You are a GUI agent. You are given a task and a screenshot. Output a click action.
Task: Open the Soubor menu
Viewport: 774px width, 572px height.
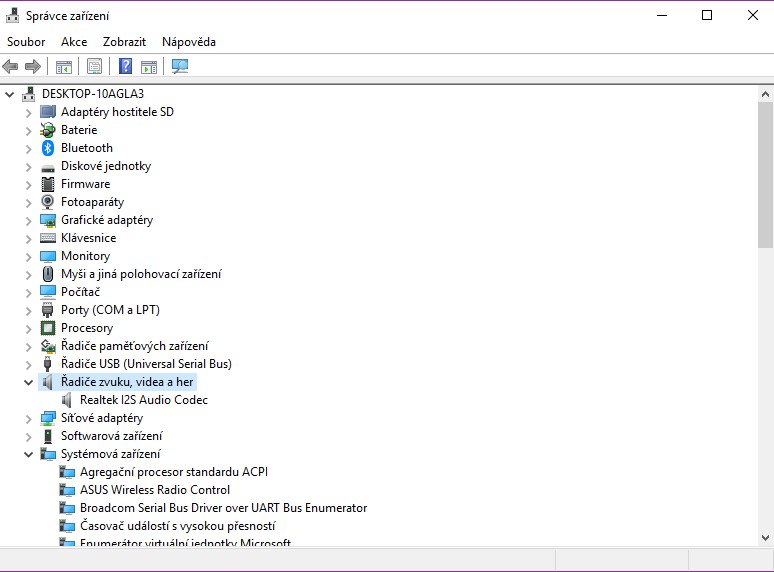[x=26, y=42]
